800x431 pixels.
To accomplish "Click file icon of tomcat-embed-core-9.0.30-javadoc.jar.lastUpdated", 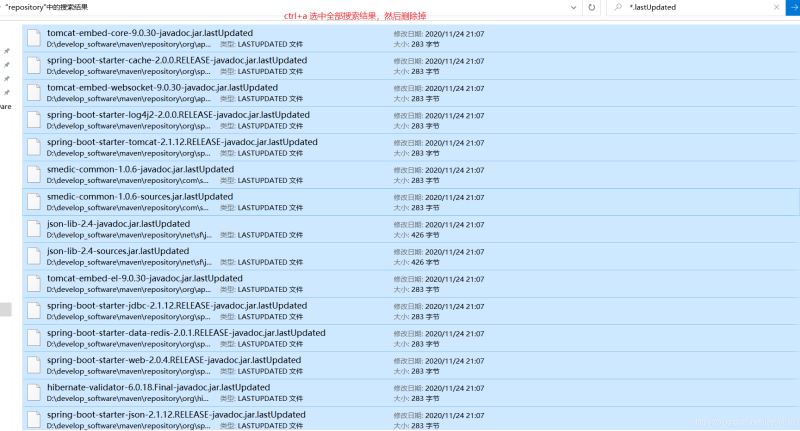I will [x=34, y=38].
